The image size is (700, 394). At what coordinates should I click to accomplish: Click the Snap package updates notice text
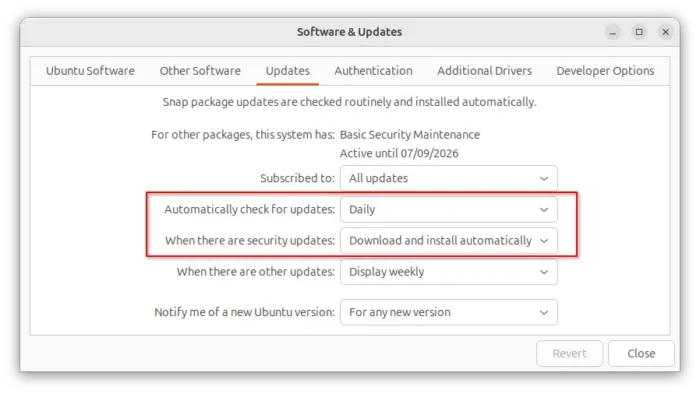(350, 102)
